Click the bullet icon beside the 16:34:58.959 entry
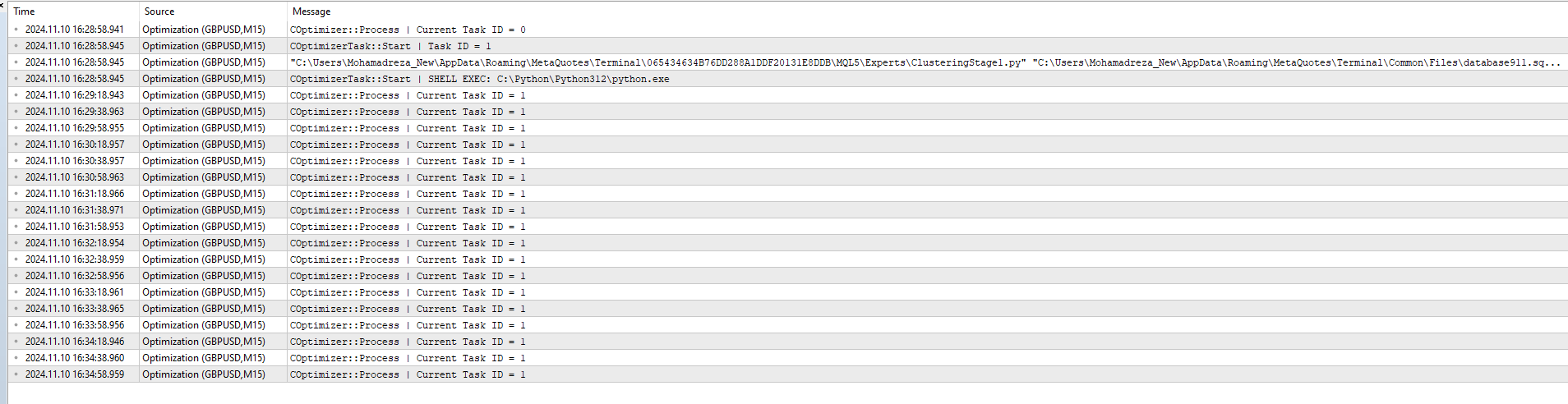Screen dimensions: 1568x404 click(x=16, y=374)
